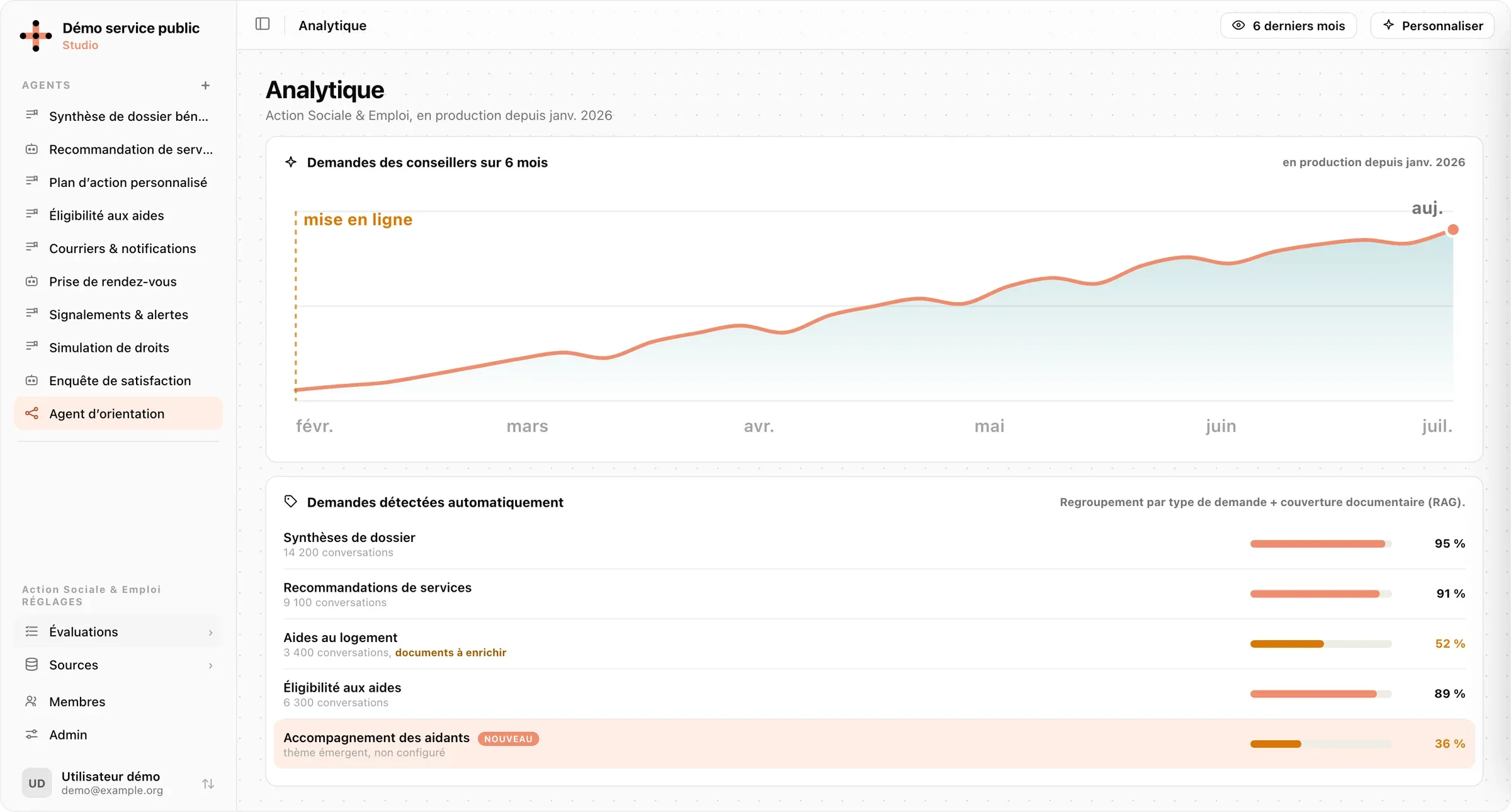Click the Admin sliders icon
The height and width of the screenshot is (812, 1511).
(31, 735)
